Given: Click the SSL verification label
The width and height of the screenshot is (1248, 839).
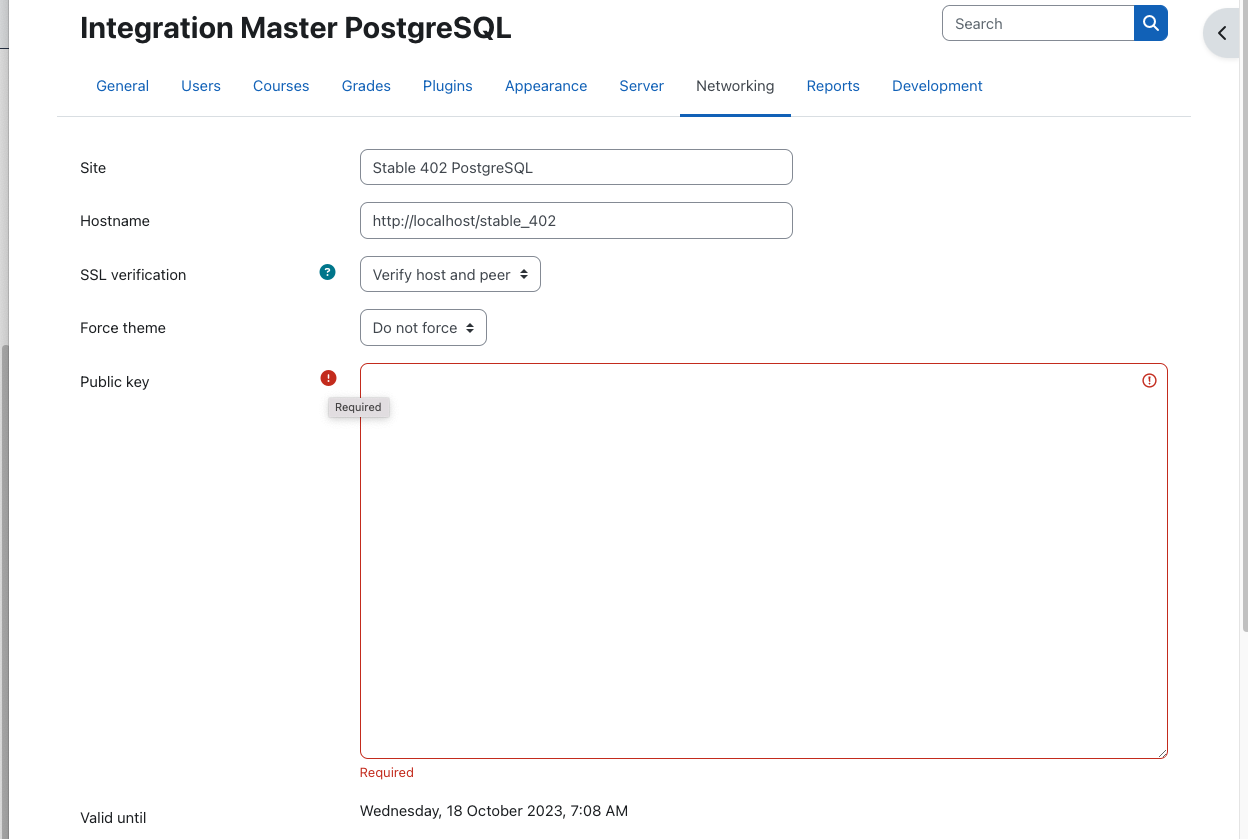Looking at the screenshot, I should pyautogui.click(x=133, y=275).
